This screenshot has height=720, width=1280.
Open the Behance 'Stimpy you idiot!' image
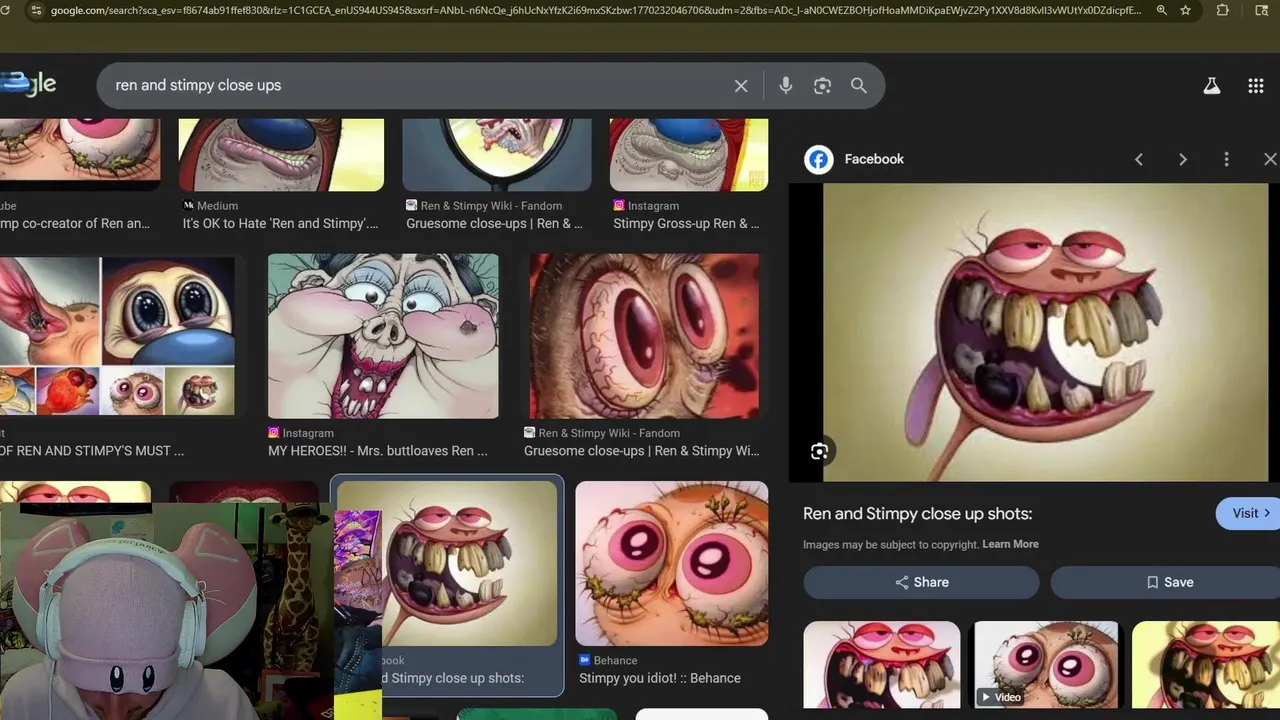672,563
